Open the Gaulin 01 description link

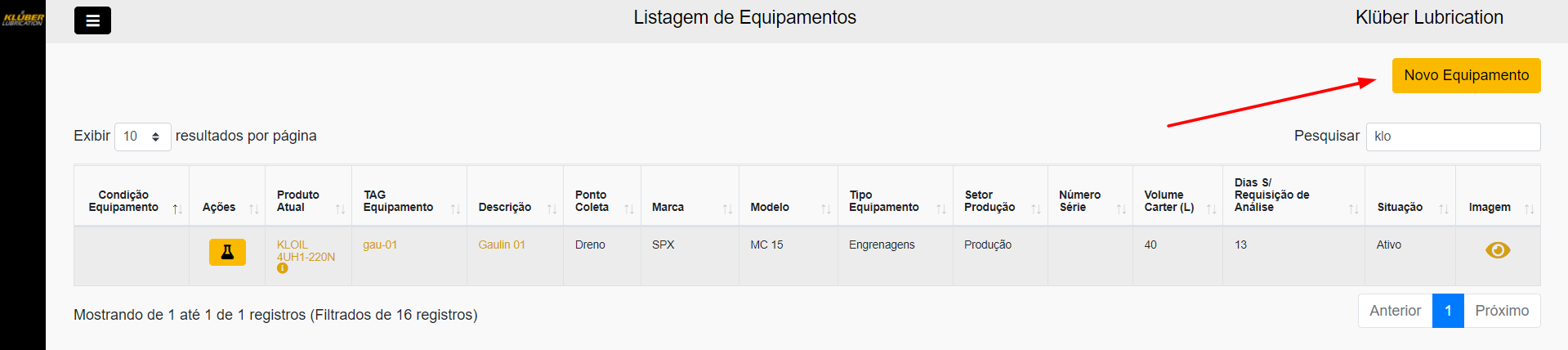tap(502, 245)
